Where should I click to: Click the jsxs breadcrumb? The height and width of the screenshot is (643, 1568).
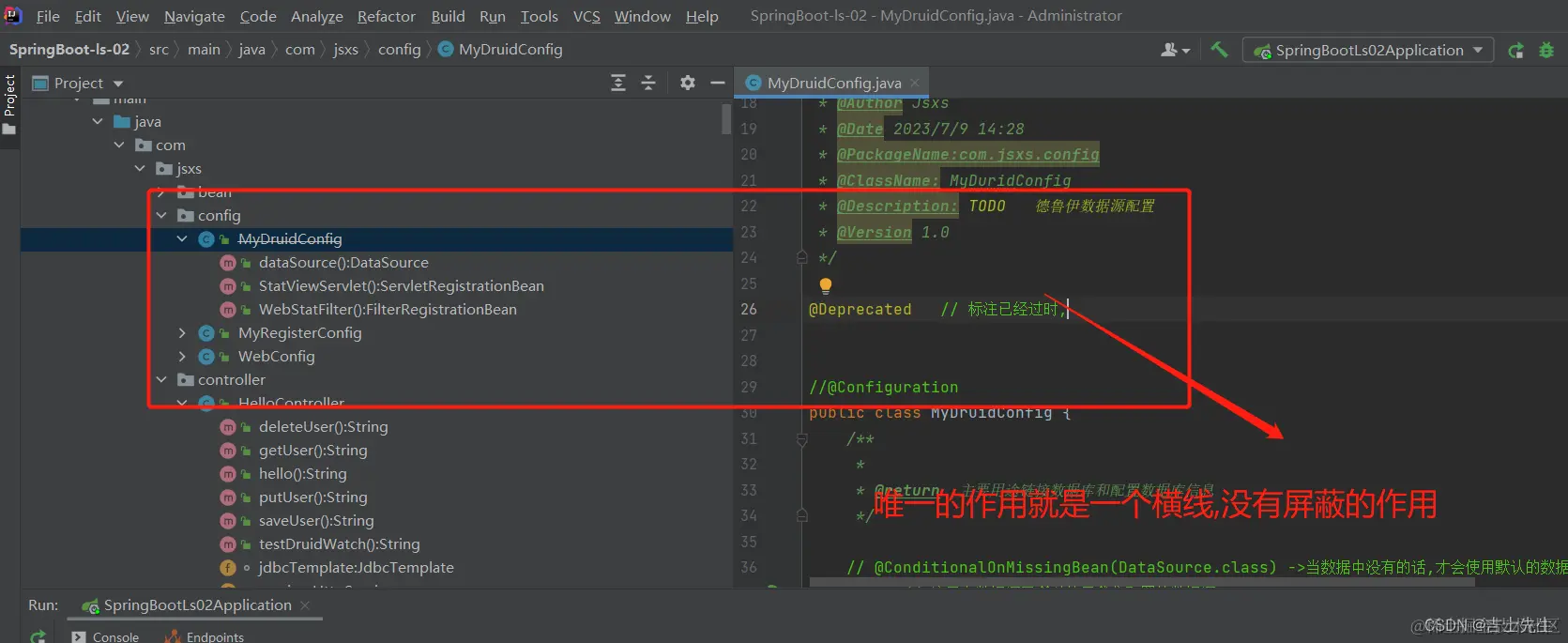point(345,49)
